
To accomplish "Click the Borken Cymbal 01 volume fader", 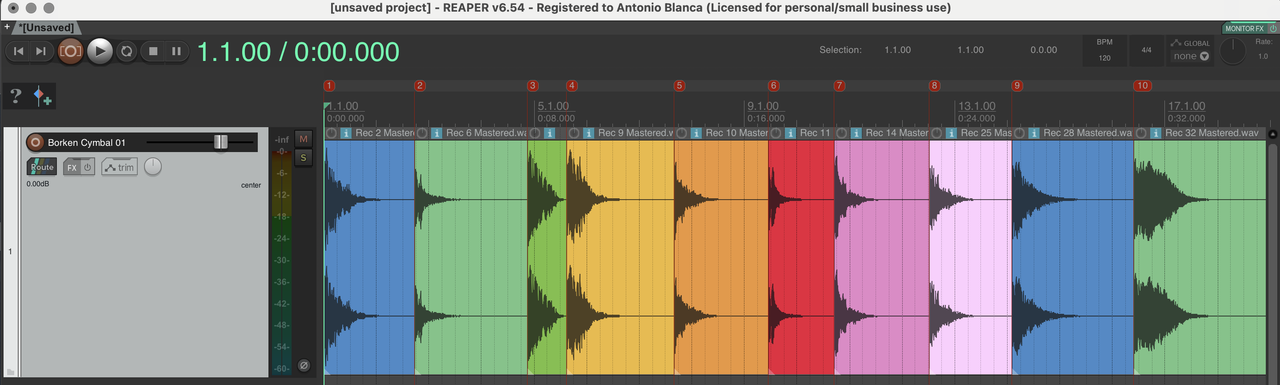I will [x=221, y=142].
